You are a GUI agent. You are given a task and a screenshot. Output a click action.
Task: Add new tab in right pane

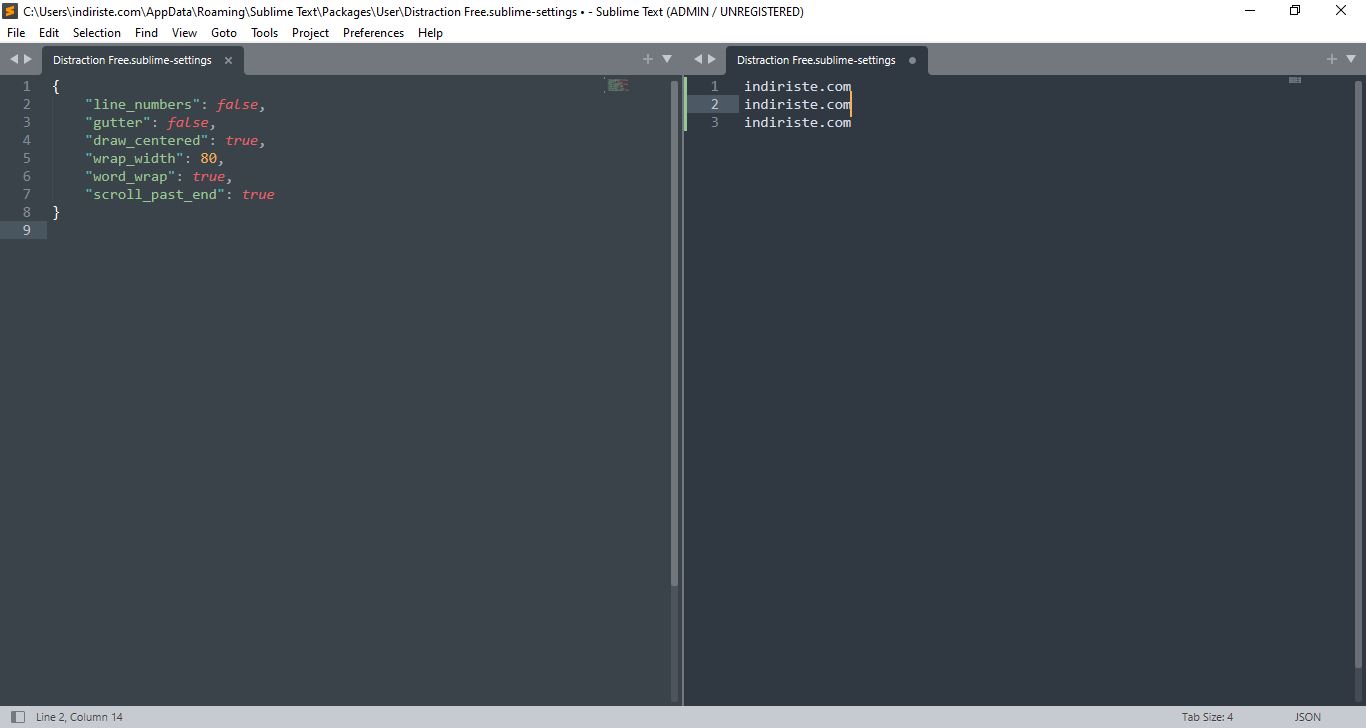tap(1332, 59)
